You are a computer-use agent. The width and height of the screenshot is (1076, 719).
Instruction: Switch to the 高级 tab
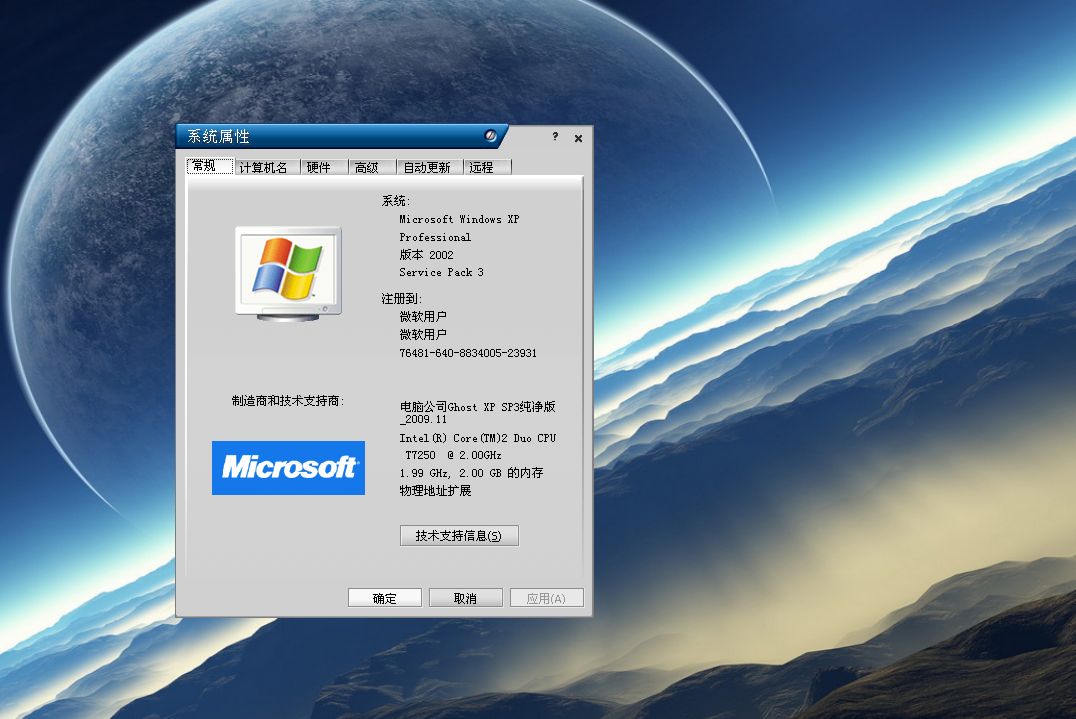(372, 167)
